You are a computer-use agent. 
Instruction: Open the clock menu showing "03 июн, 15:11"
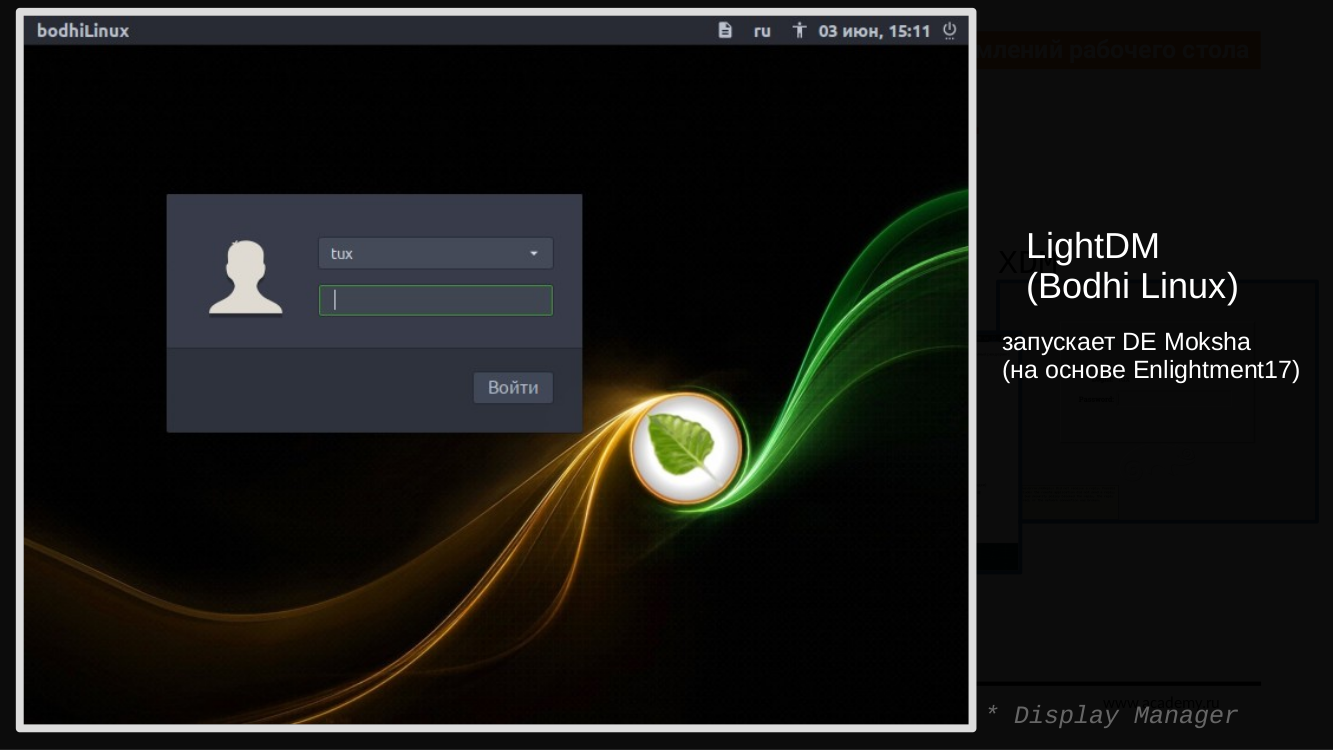coord(875,31)
